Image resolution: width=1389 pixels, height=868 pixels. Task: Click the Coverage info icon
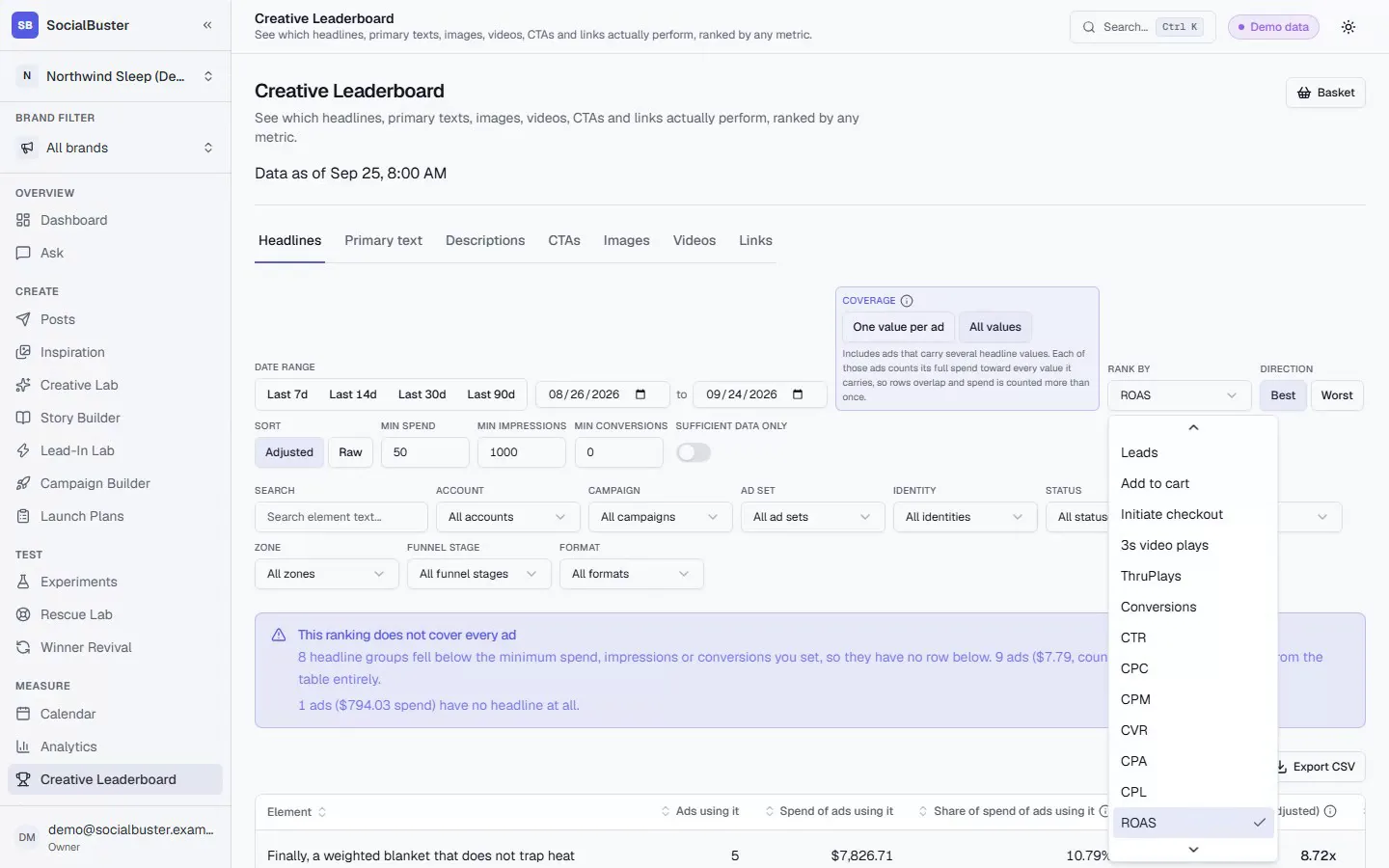907,301
